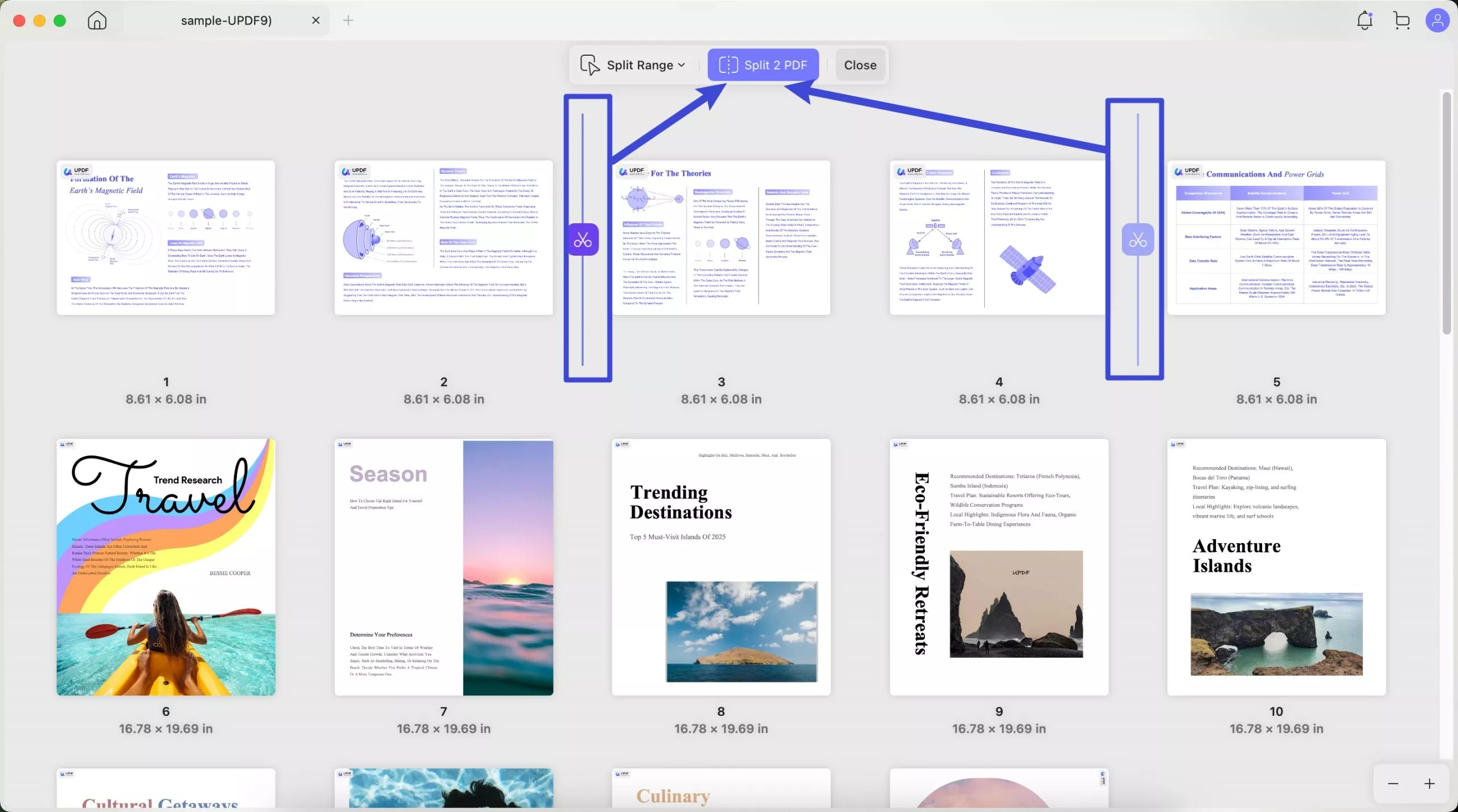The height and width of the screenshot is (812, 1458).
Task: Open the shopping cart icon
Action: [1402, 20]
